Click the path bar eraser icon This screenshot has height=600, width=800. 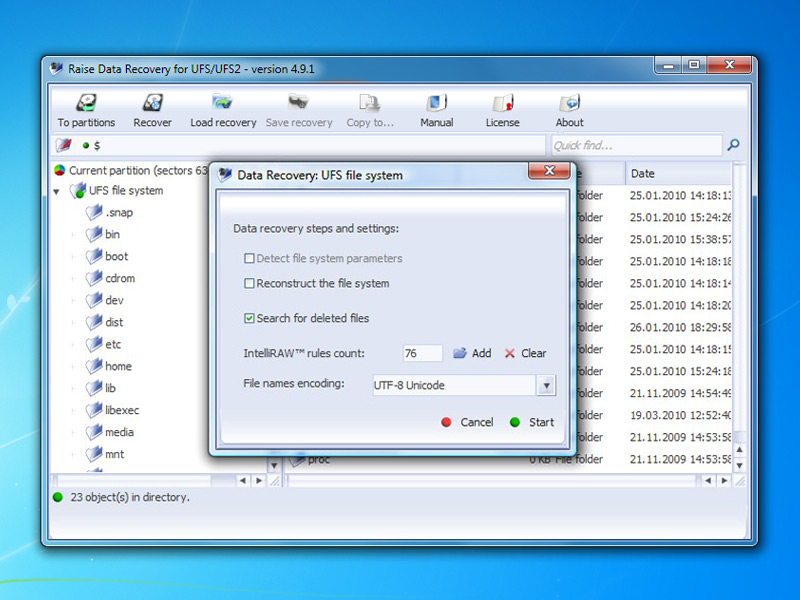click(64, 145)
